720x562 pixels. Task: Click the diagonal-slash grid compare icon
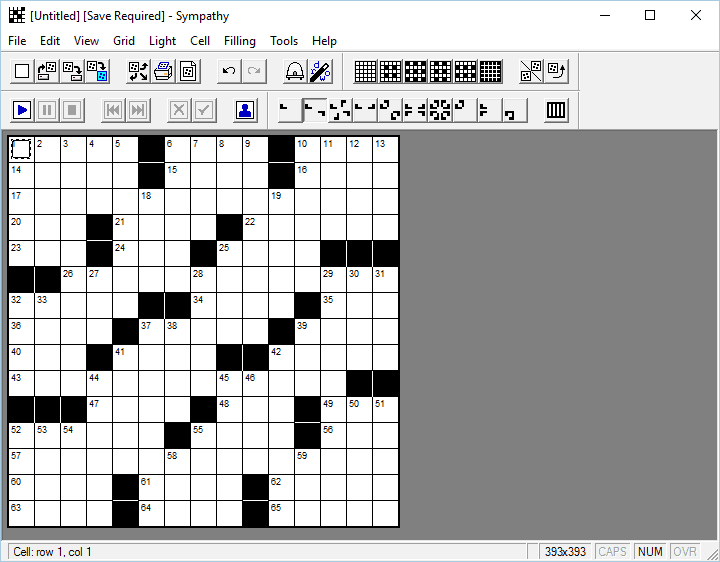click(531, 71)
